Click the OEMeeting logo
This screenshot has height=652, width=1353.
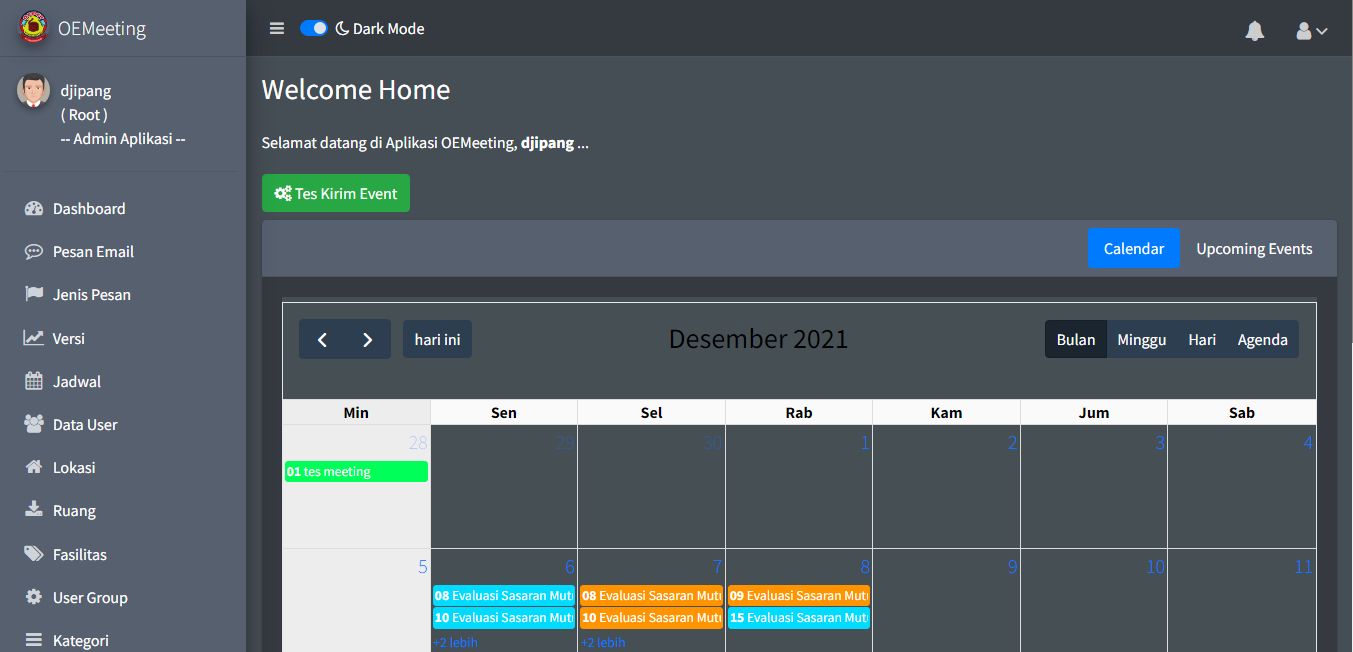[x=33, y=28]
